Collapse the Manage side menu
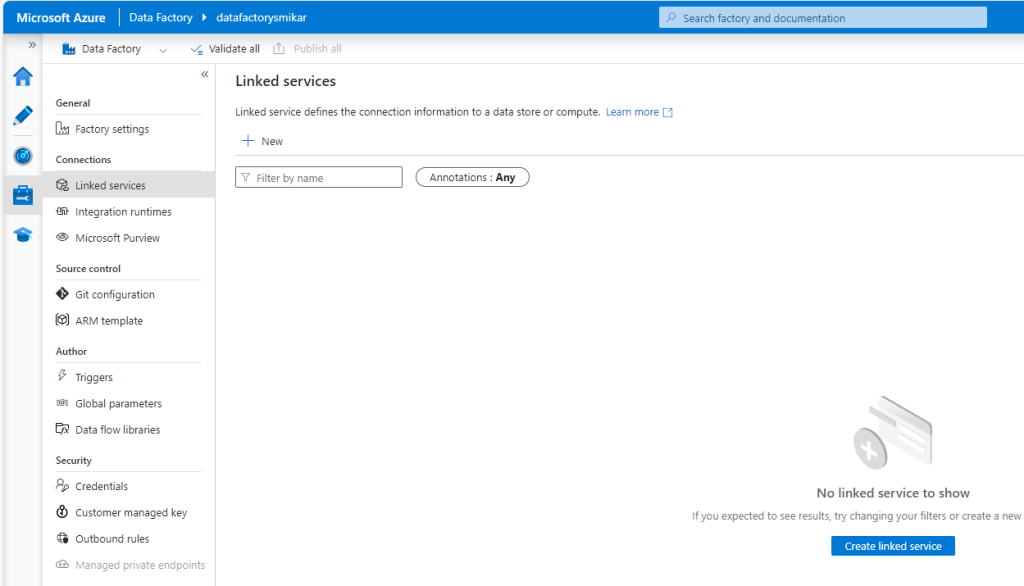This screenshot has width=1024, height=586. (204, 74)
